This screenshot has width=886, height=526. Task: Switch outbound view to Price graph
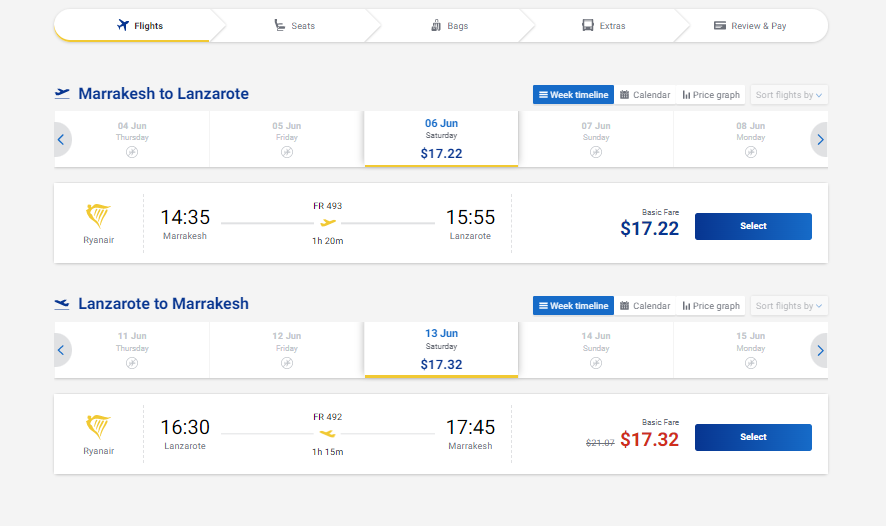click(711, 95)
